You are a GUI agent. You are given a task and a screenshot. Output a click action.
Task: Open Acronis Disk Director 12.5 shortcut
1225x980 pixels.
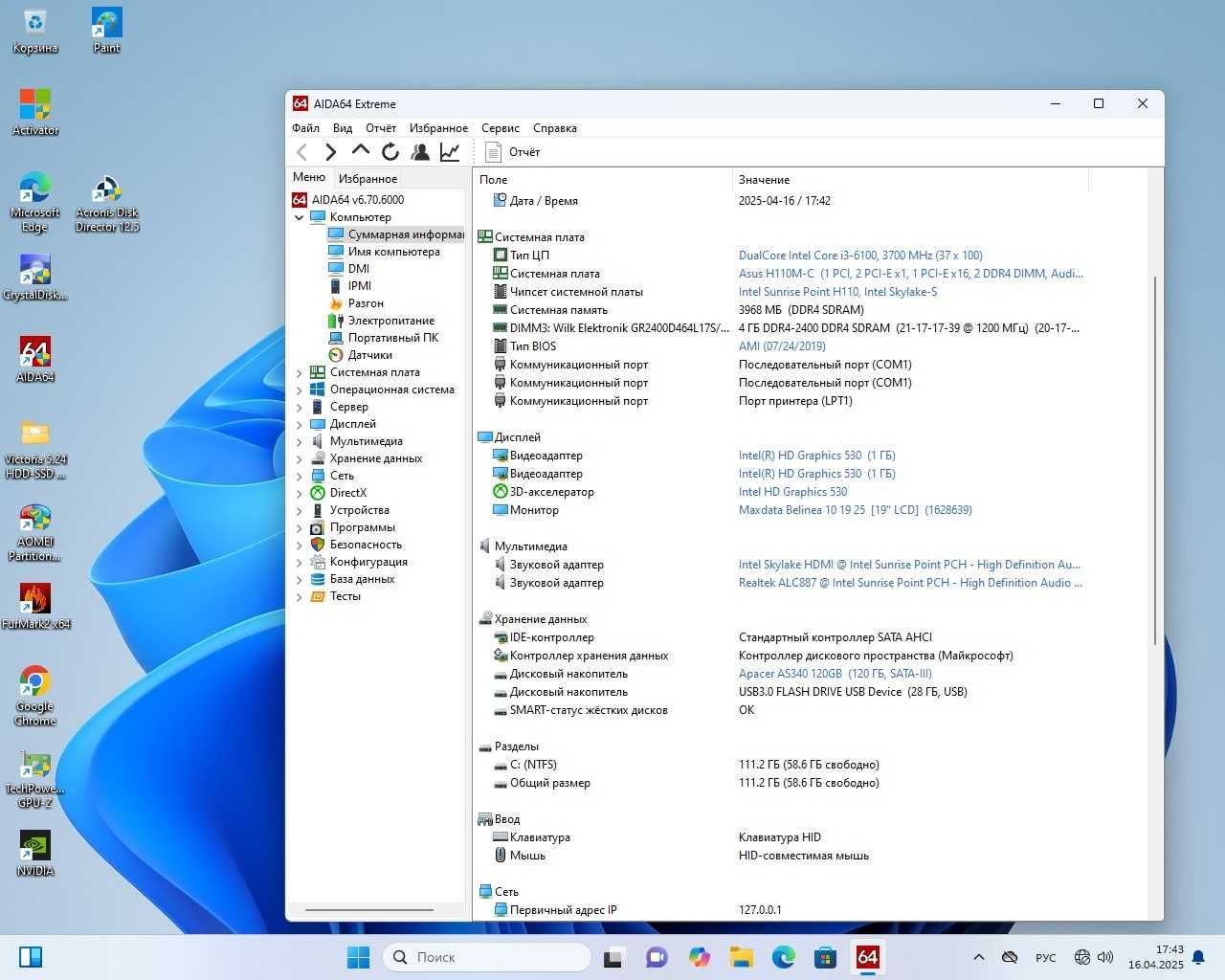click(107, 204)
